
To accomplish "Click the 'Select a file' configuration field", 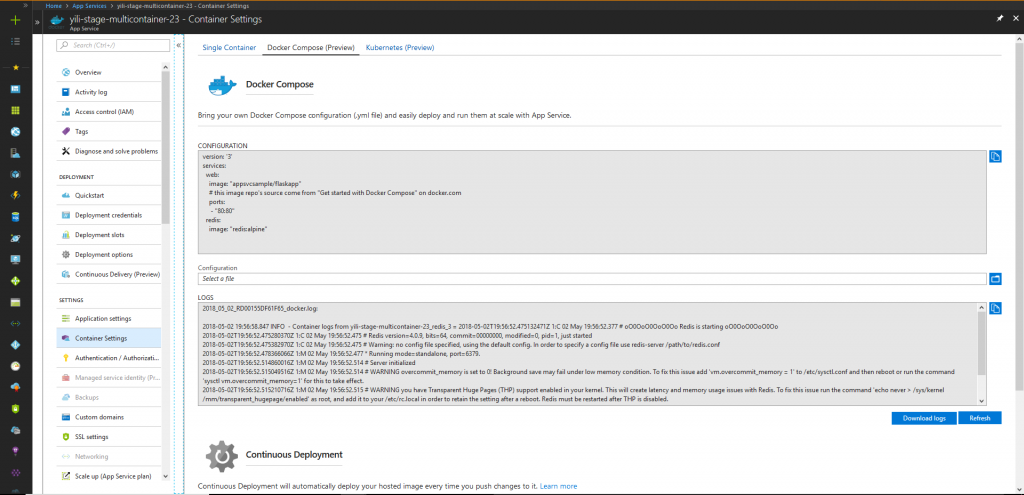I will (x=590, y=278).
